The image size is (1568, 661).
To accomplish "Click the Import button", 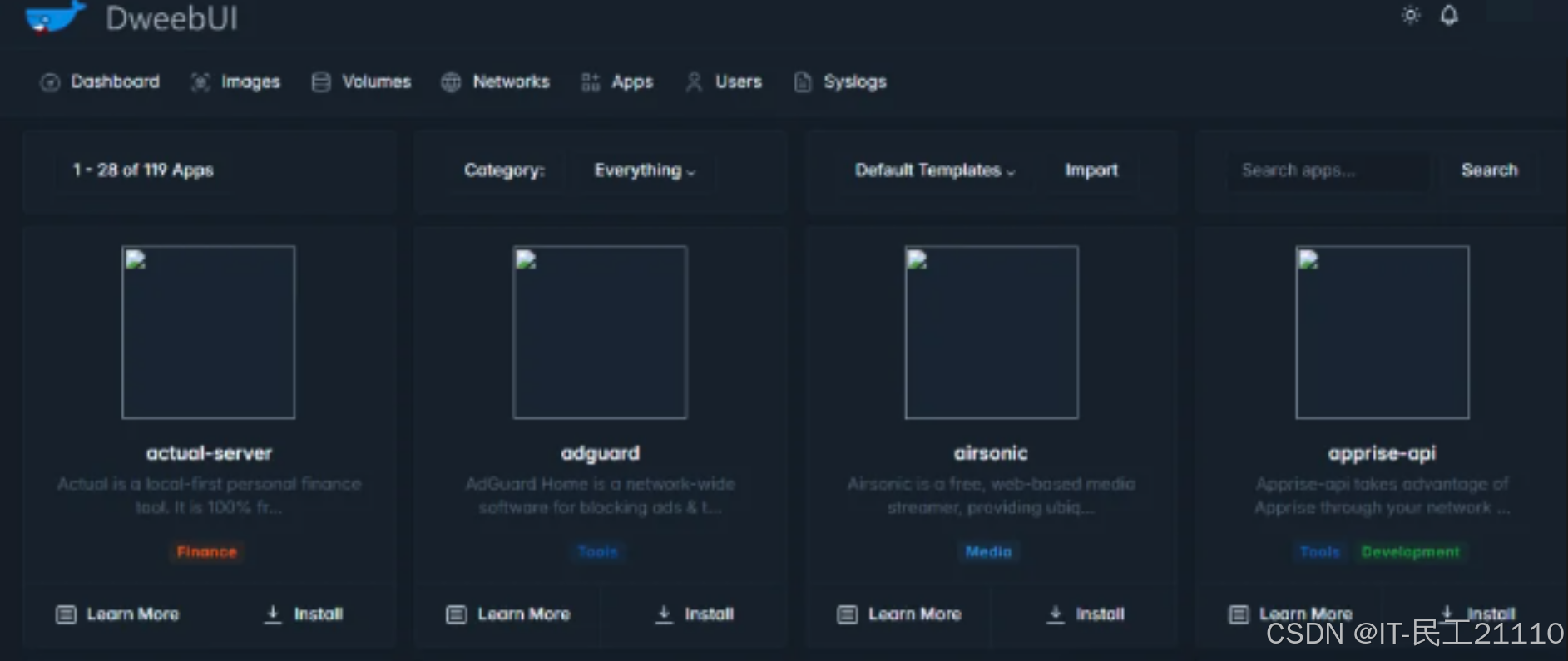I will (1091, 170).
